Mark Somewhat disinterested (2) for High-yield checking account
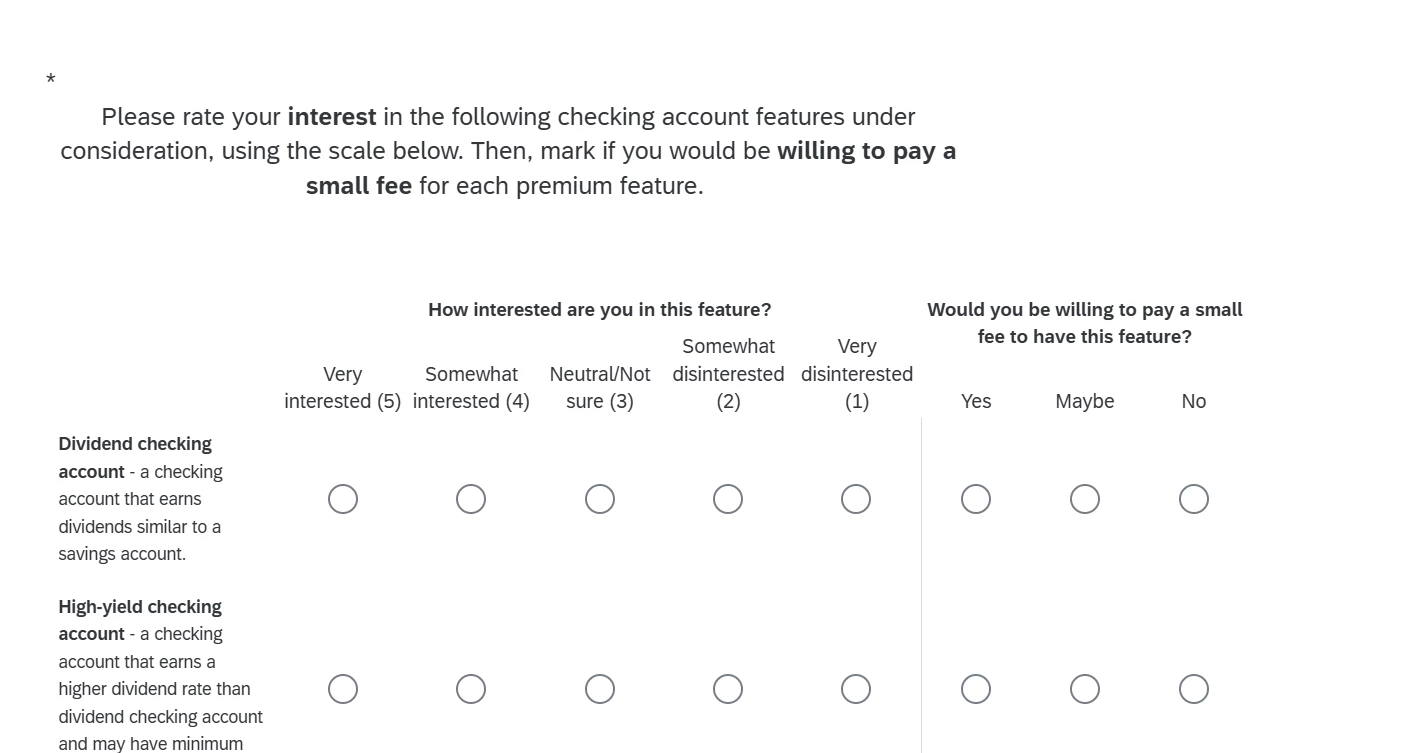 pos(728,689)
